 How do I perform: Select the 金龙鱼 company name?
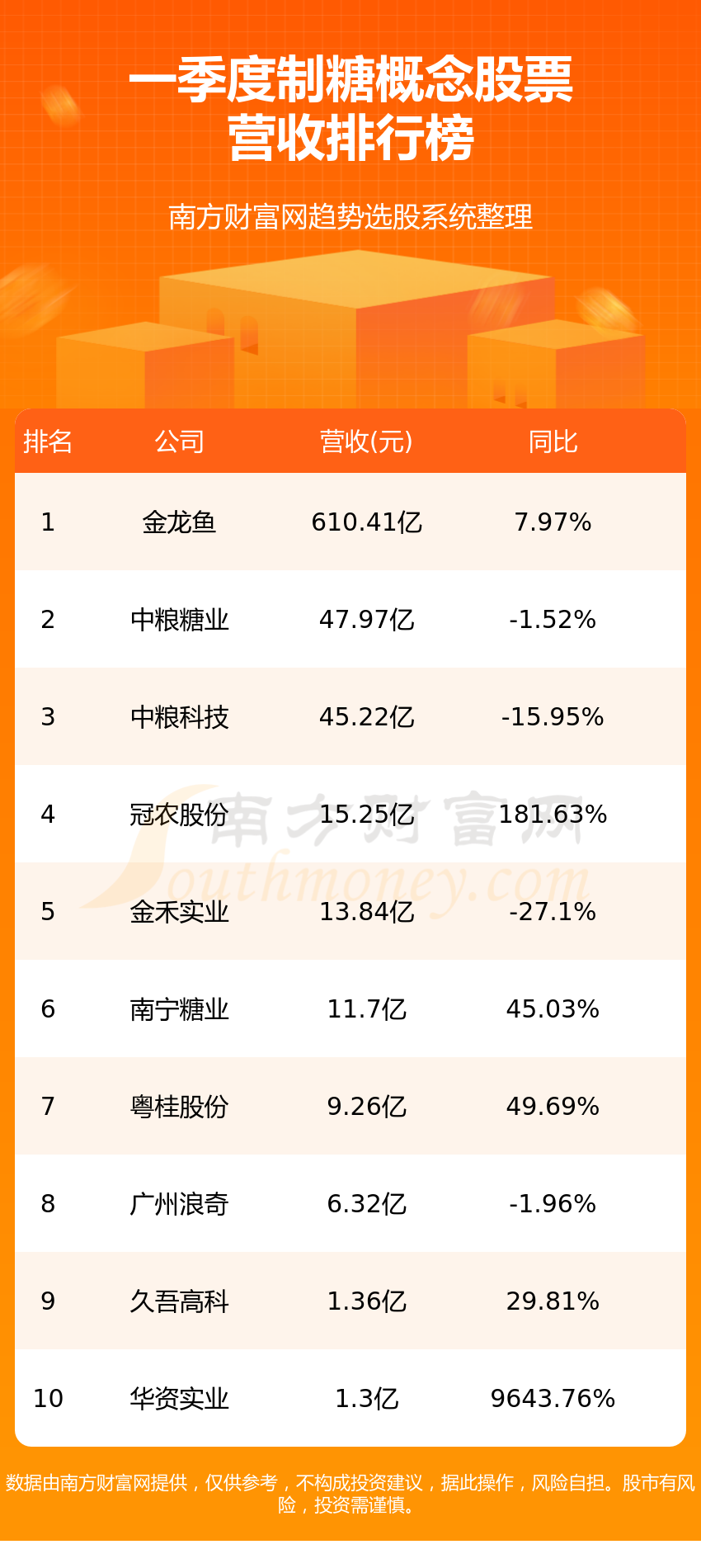coord(179,522)
